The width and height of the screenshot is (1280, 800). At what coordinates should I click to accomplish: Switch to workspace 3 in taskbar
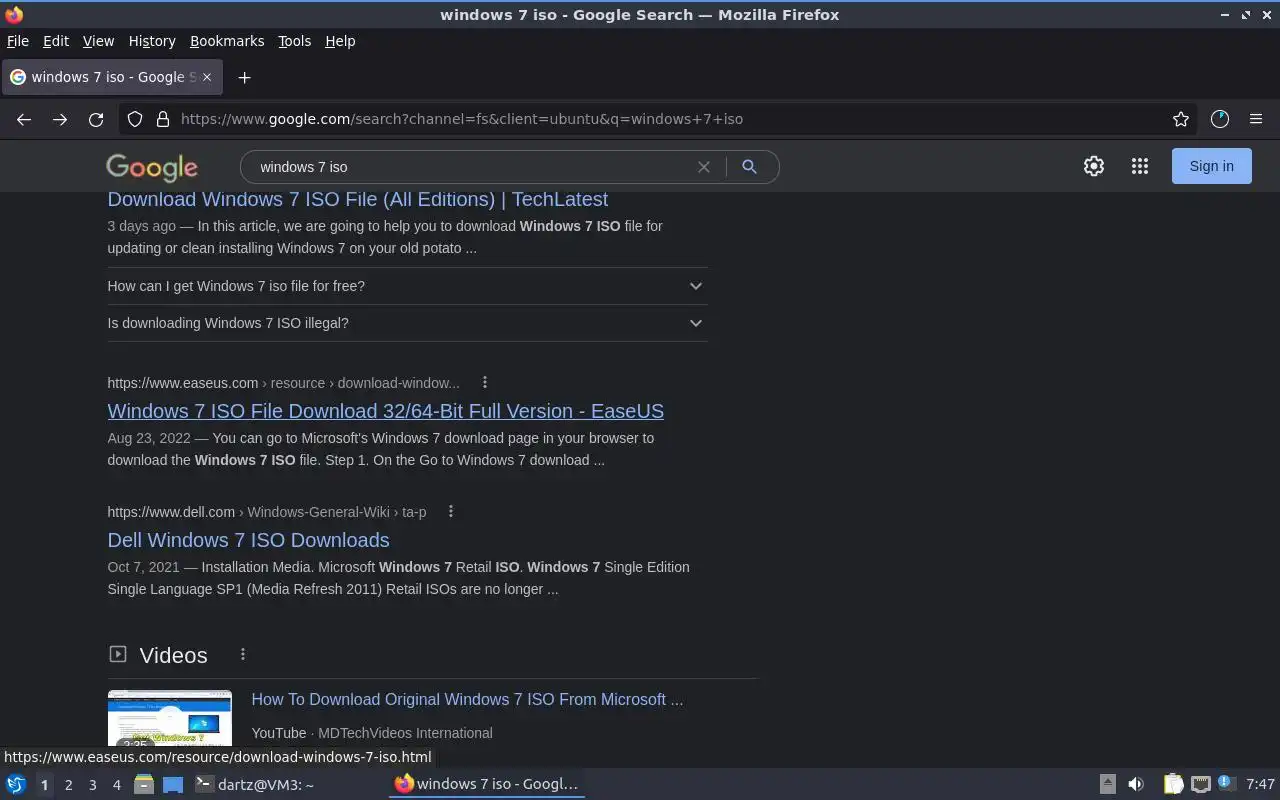(x=93, y=784)
